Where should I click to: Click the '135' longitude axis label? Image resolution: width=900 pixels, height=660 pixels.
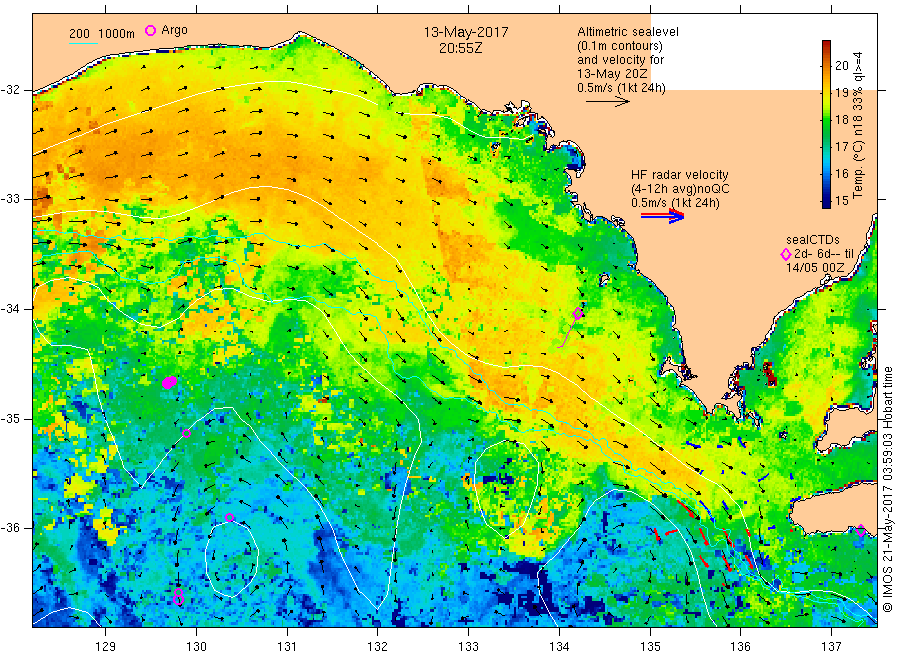[650, 647]
